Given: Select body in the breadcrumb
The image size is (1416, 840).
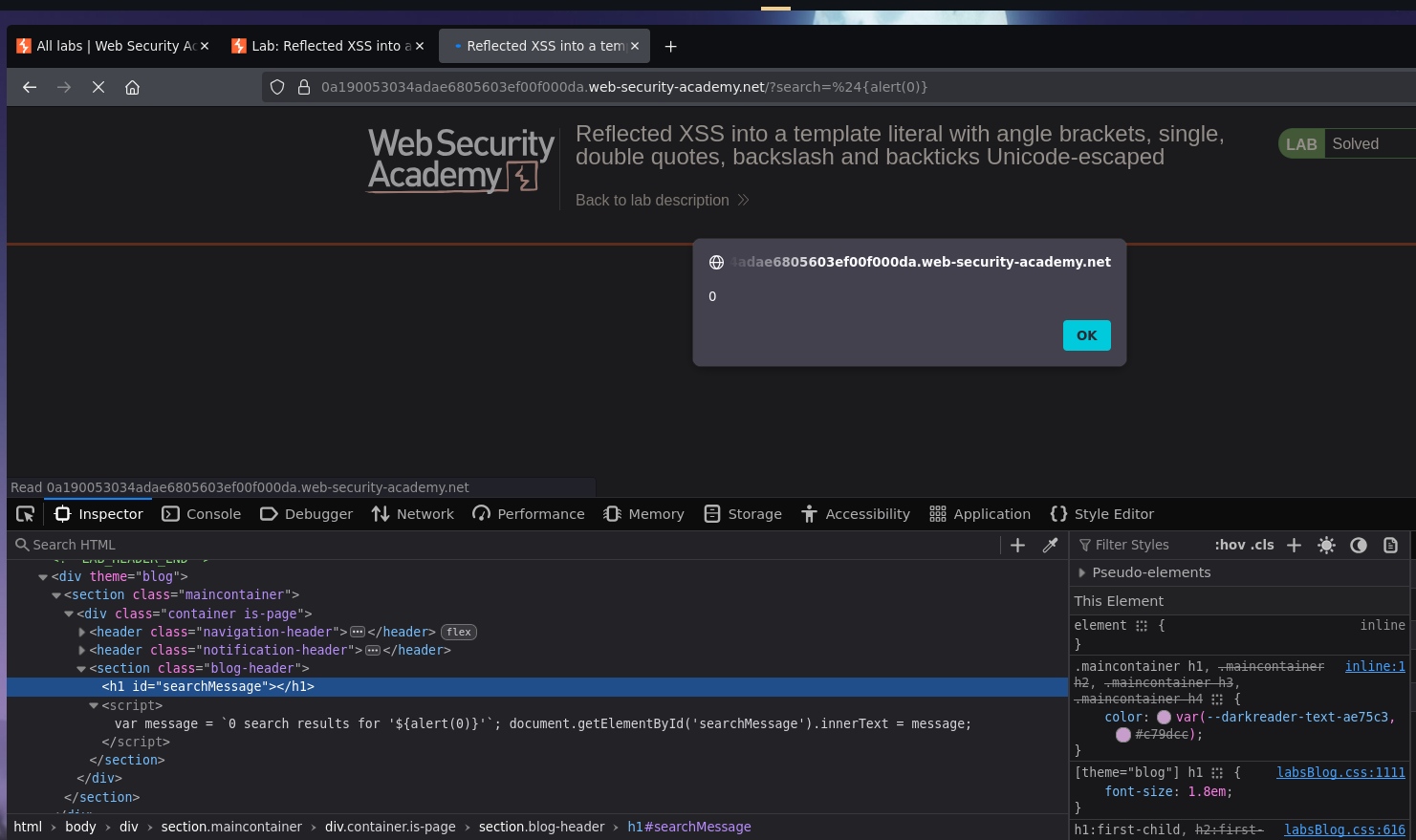Looking at the screenshot, I should click(80, 827).
